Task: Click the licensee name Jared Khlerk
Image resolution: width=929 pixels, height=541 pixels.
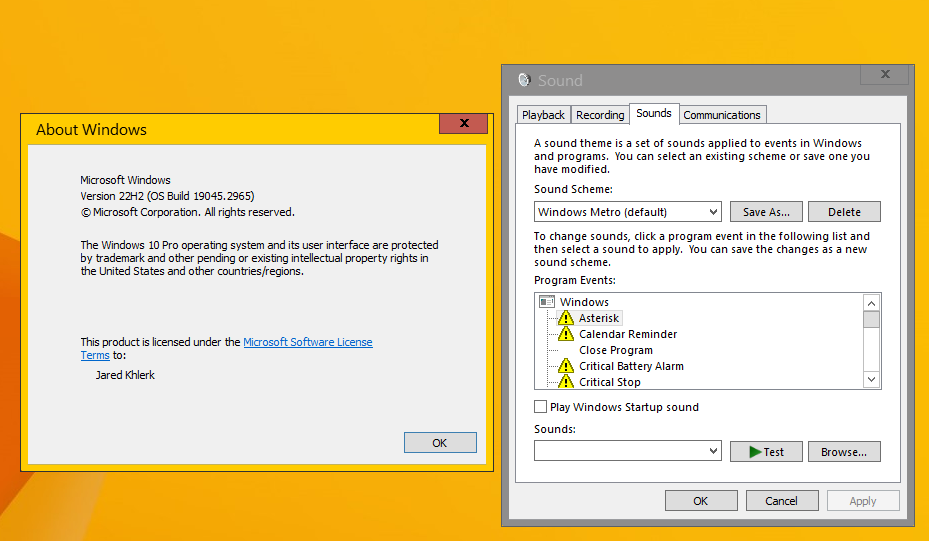Action: pyautogui.click(x=125, y=375)
